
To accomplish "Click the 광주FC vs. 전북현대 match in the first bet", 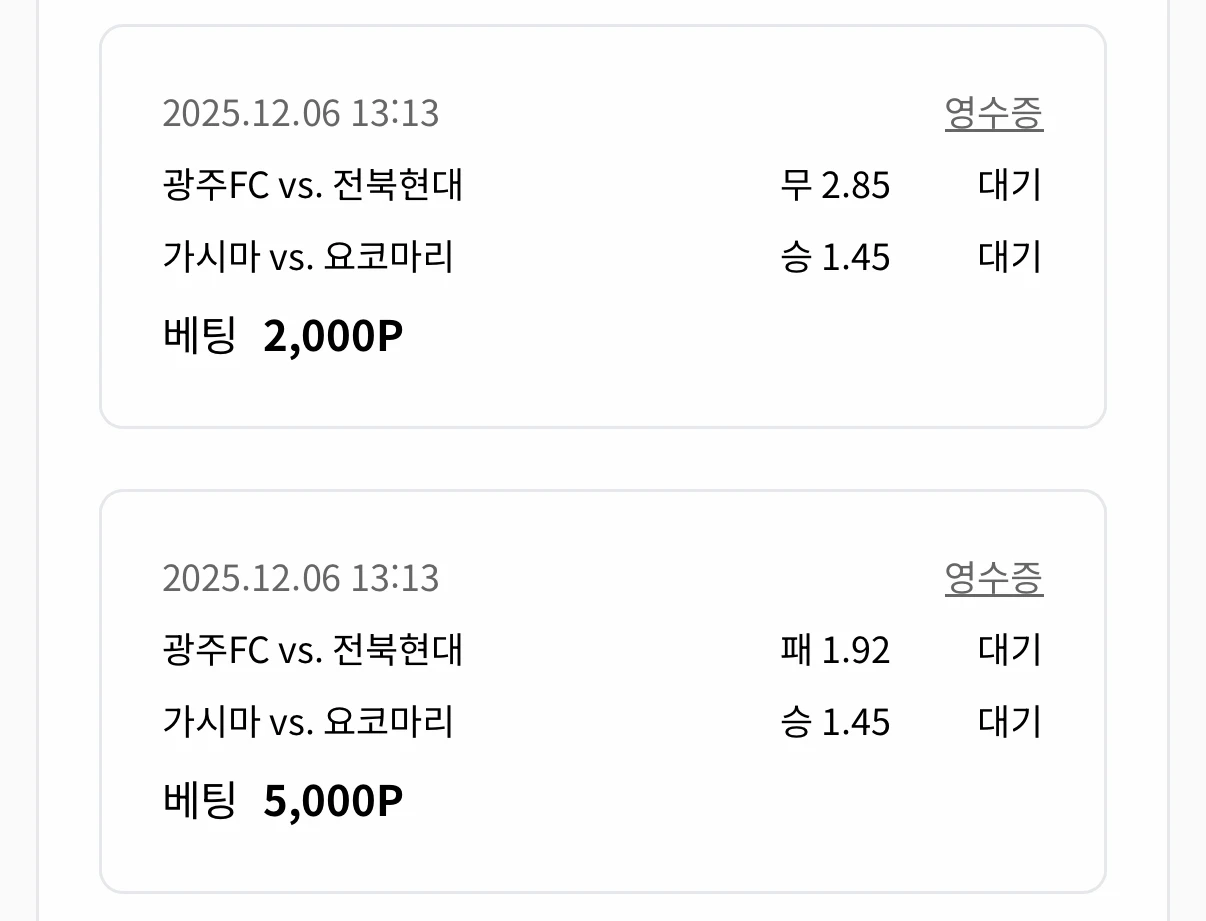I will pyautogui.click(x=313, y=186).
